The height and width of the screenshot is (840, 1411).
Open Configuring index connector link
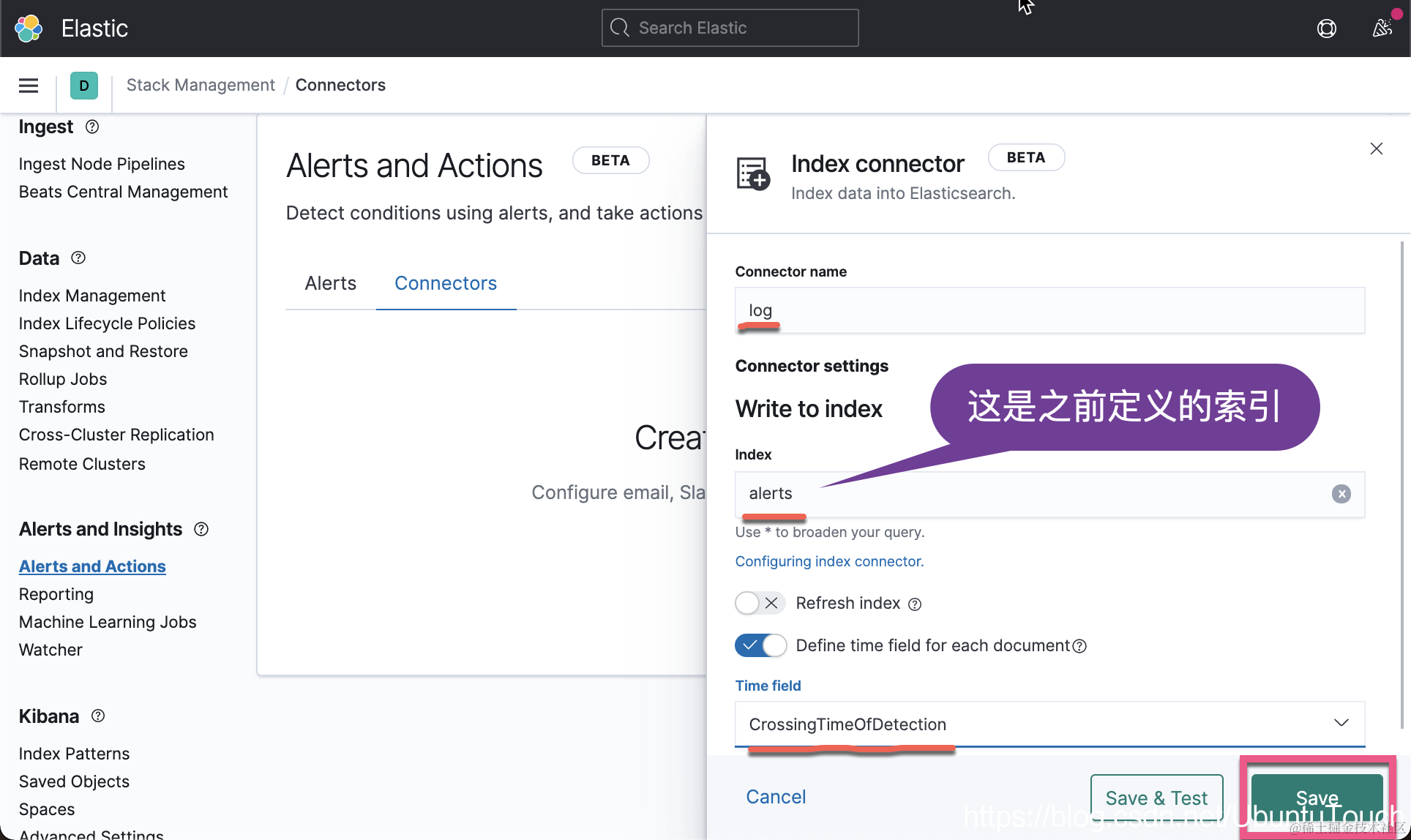(x=829, y=561)
